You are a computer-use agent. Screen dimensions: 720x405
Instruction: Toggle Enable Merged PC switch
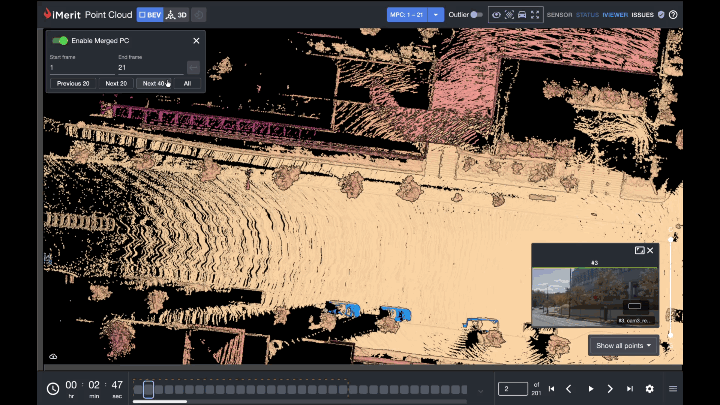60,40
